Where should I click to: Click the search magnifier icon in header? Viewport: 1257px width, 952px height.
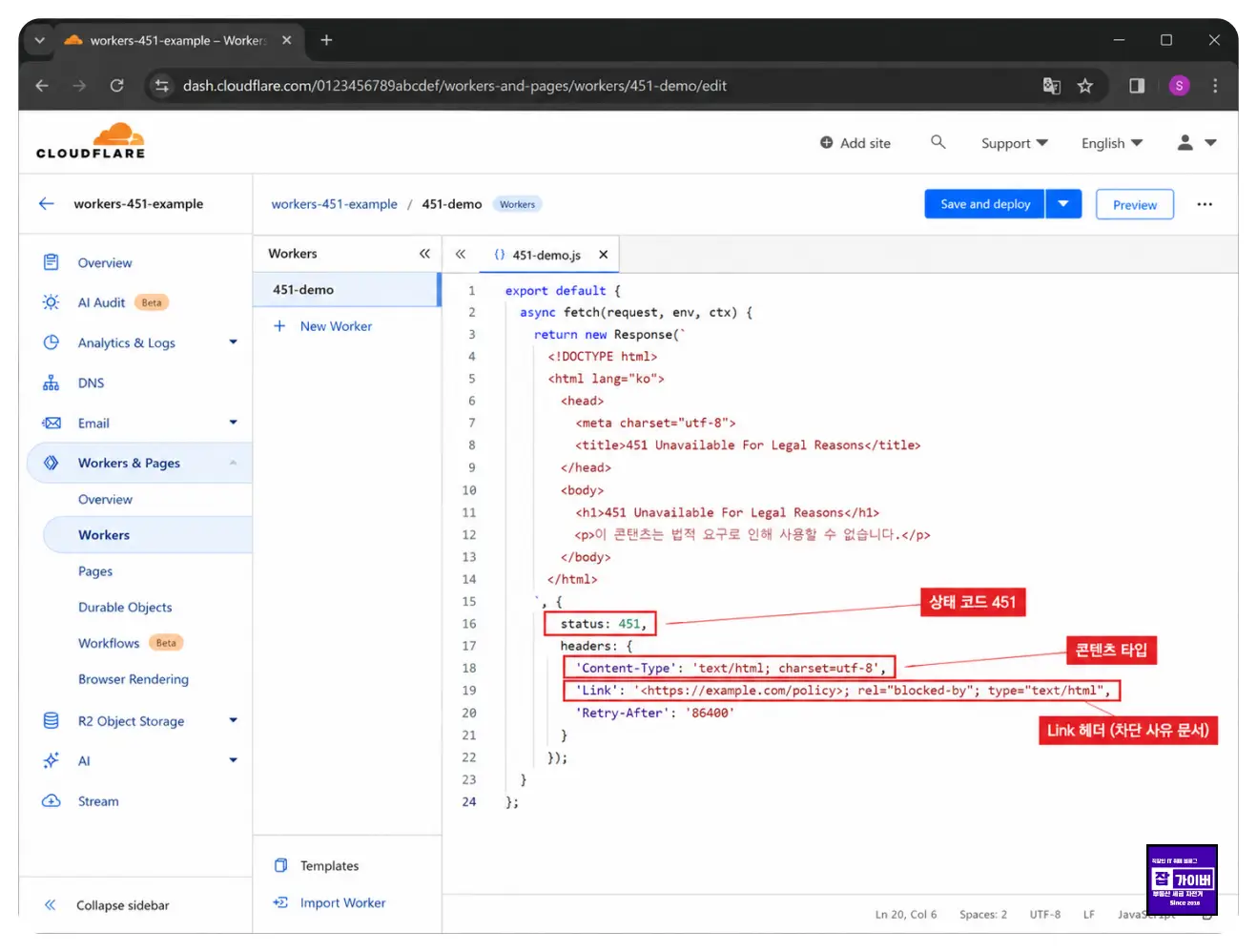(x=938, y=142)
